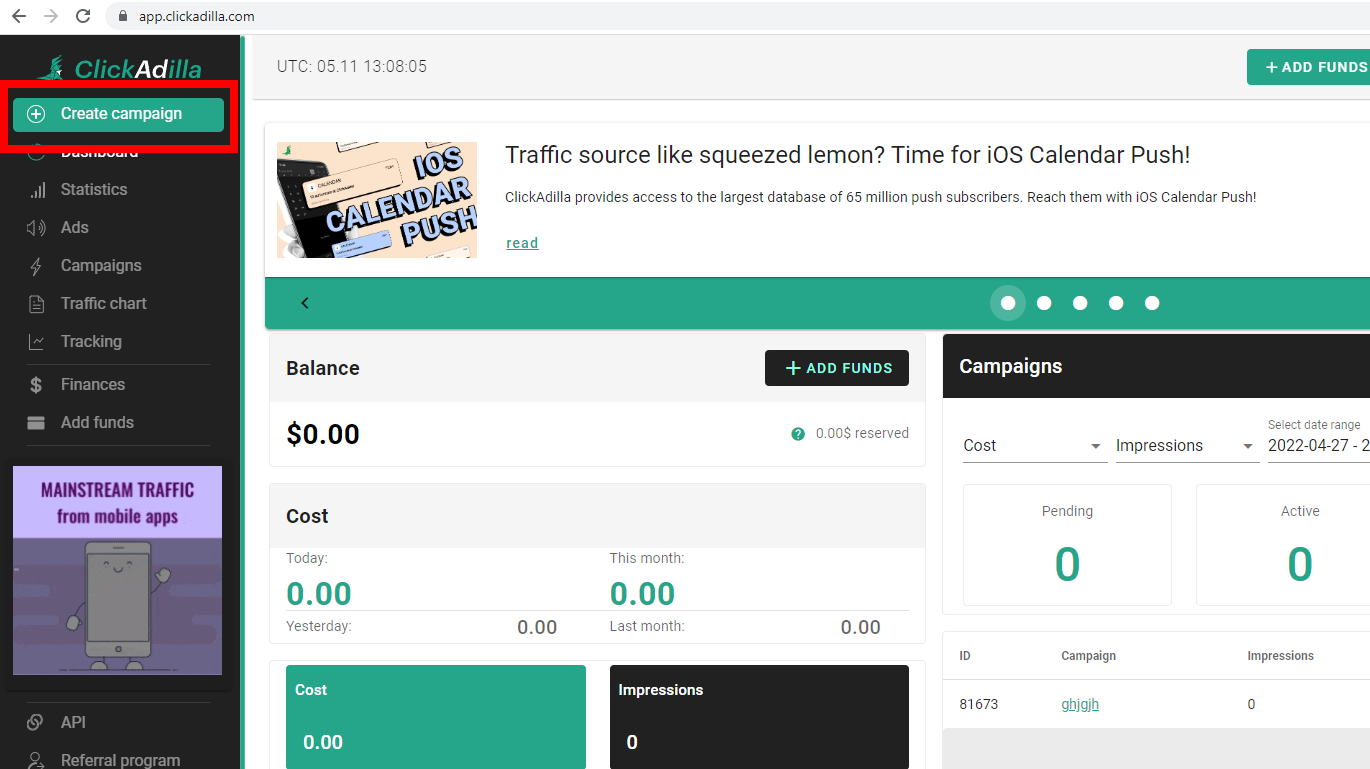This screenshot has width=1370, height=769.
Task: Select the second carousel indicator dot
Action: pos(1044,302)
